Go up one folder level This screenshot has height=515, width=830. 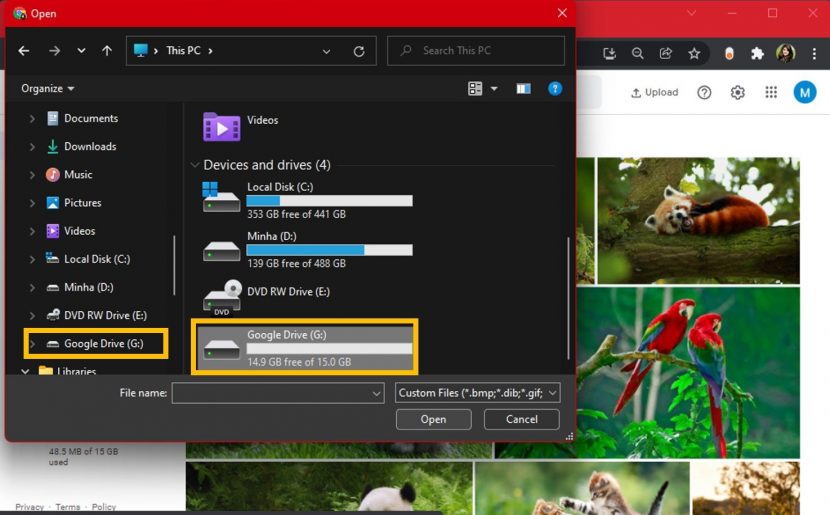[107, 51]
